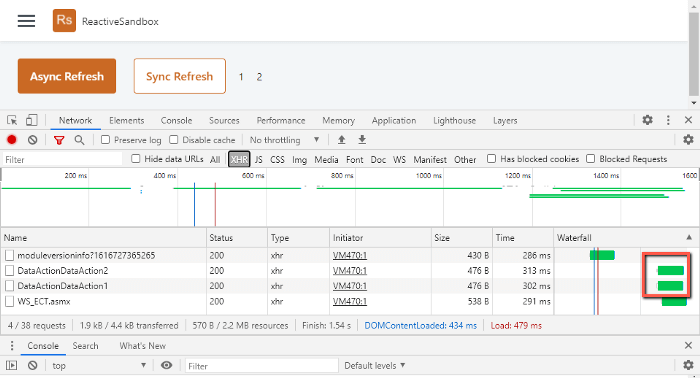Open What's New drawer tab
The height and width of the screenshot is (378, 700).
(142, 346)
